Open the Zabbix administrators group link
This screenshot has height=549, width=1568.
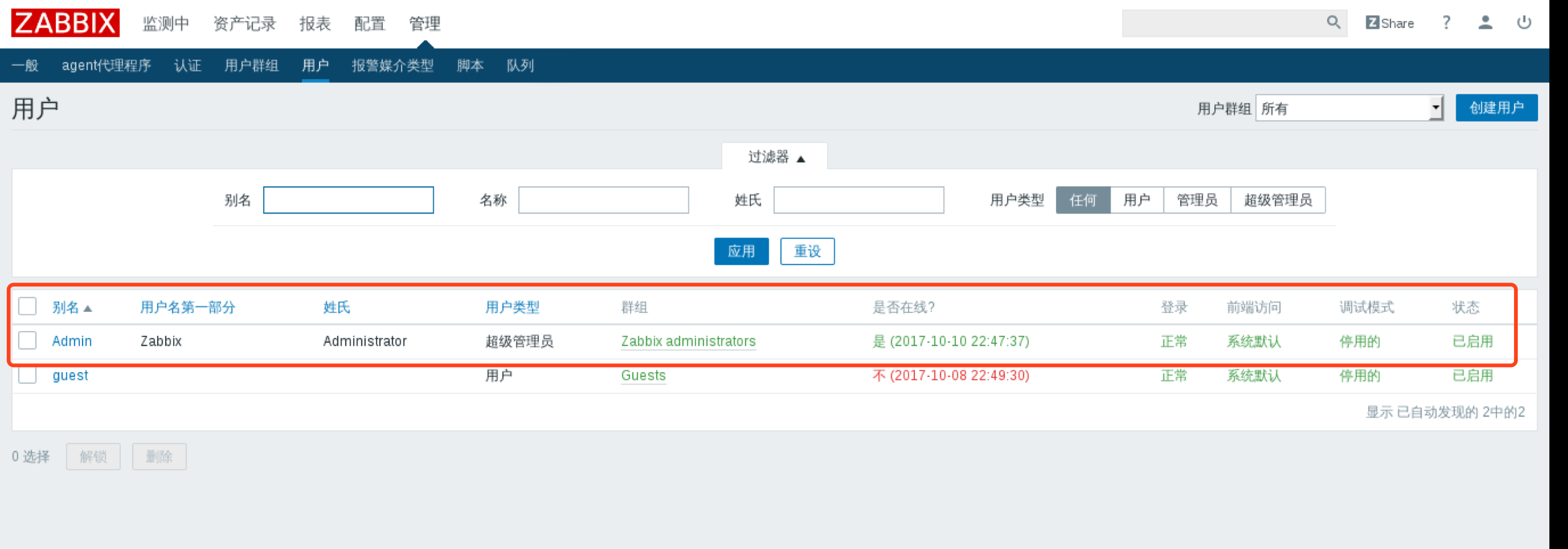pos(688,341)
